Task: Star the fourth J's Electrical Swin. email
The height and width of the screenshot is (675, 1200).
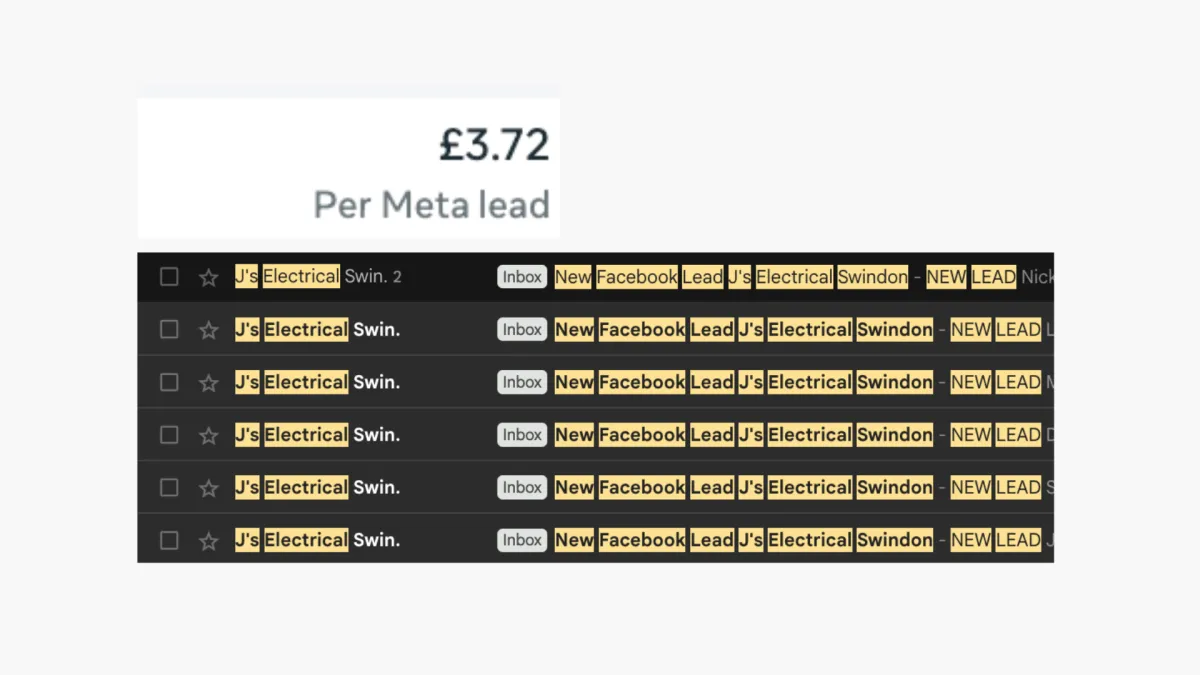Action: point(208,435)
